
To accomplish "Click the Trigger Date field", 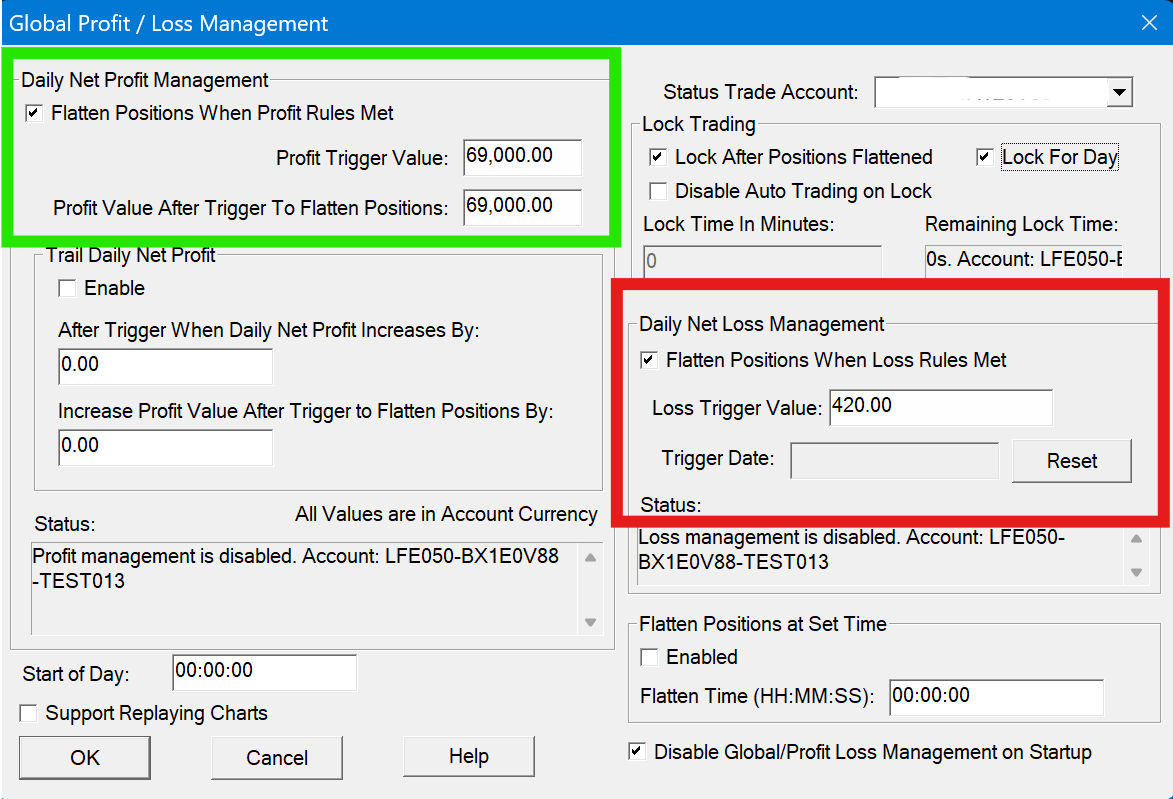I will pos(894,461).
